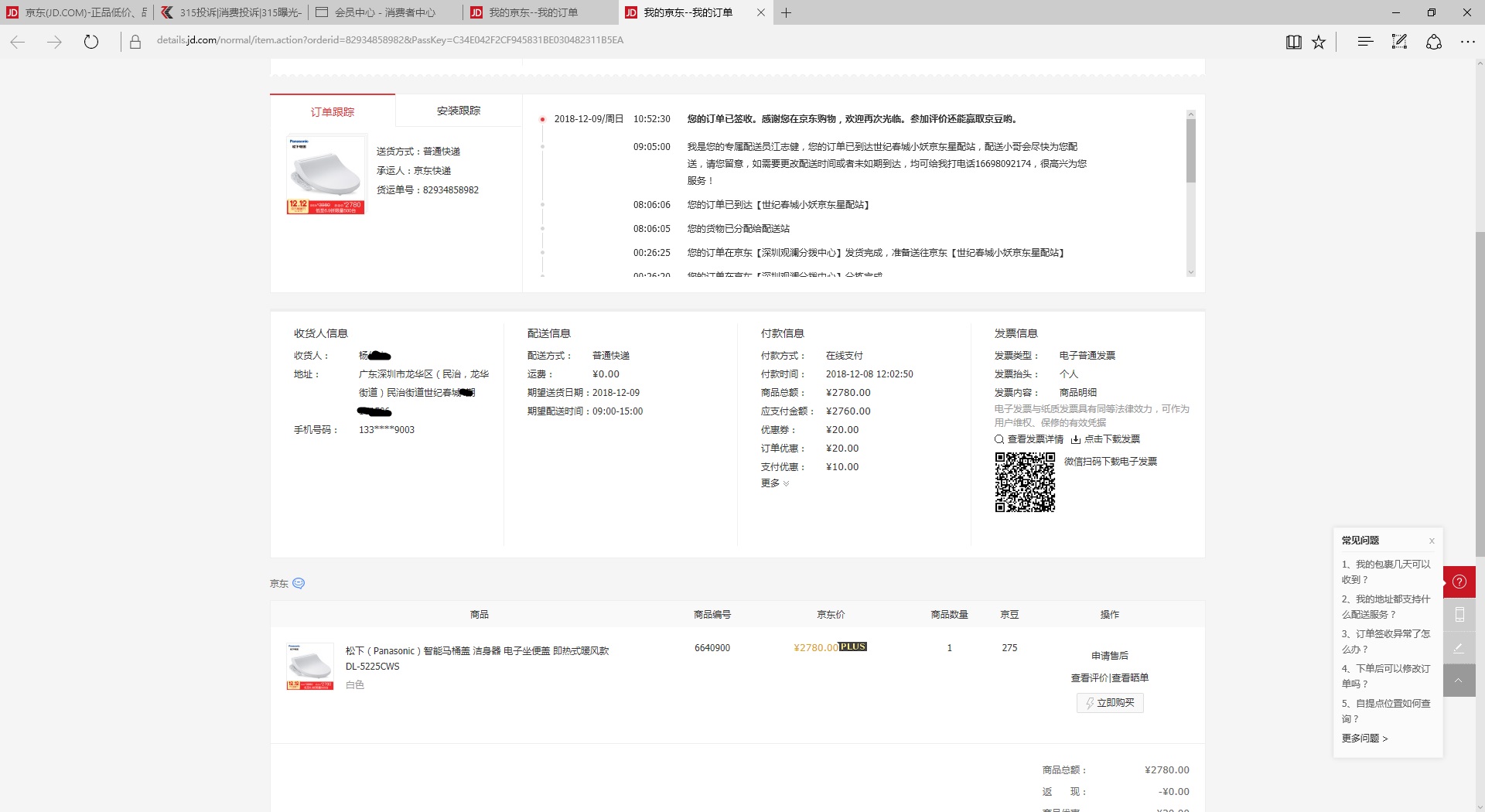Image resolution: width=1485 pixels, height=812 pixels.
Task: Click the 付款时间 2018-12-08 12:02:50 value
Action: (x=869, y=374)
